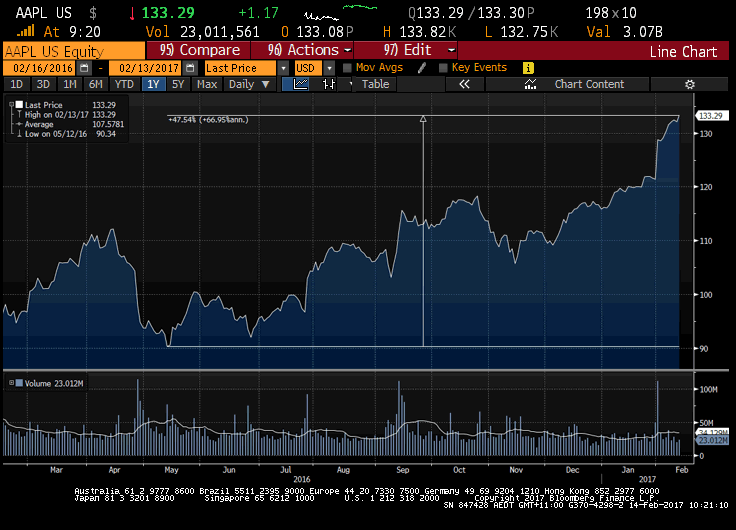Click the Volume 23.012M legend label
736x530 pixels.
[x=54, y=384]
